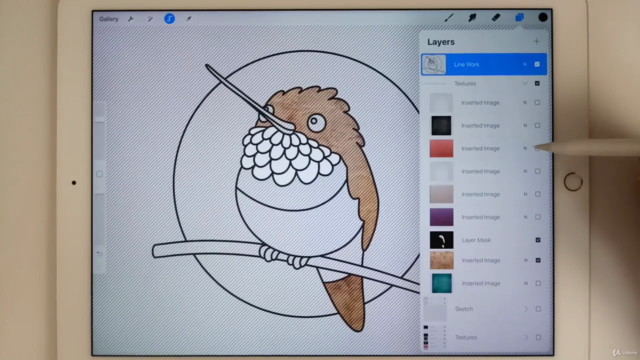Viewport: 640px width, 360px height.
Task: Open blend mode of purple Inserted Image layer
Action: [x=525, y=217]
